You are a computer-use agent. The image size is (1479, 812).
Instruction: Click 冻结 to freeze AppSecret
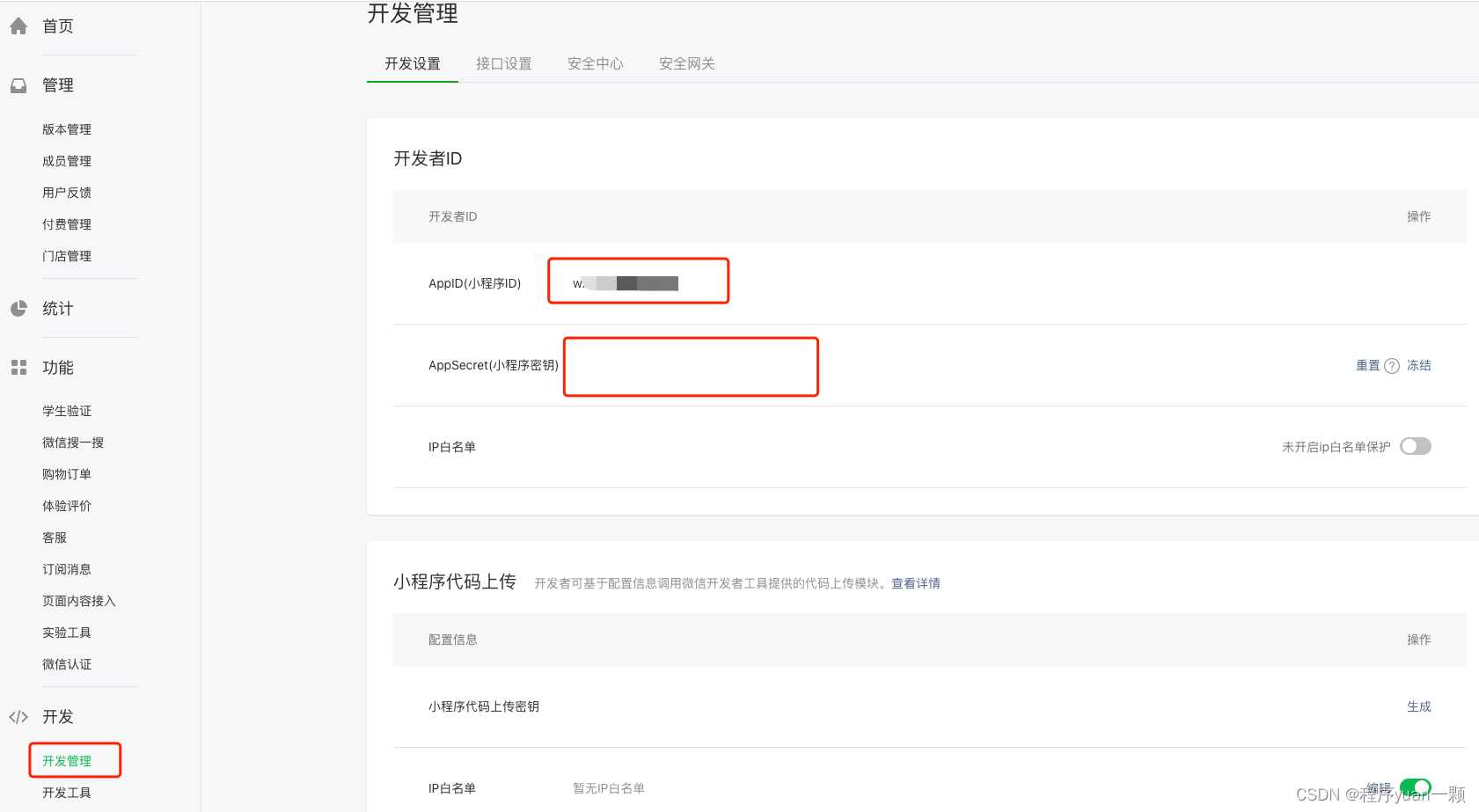(1419, 365)
